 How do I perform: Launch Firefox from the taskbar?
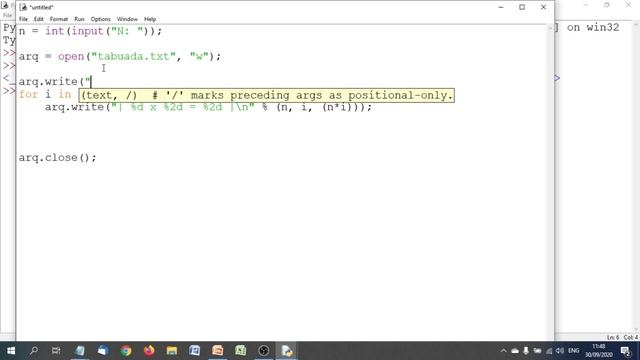pos(149,351)
